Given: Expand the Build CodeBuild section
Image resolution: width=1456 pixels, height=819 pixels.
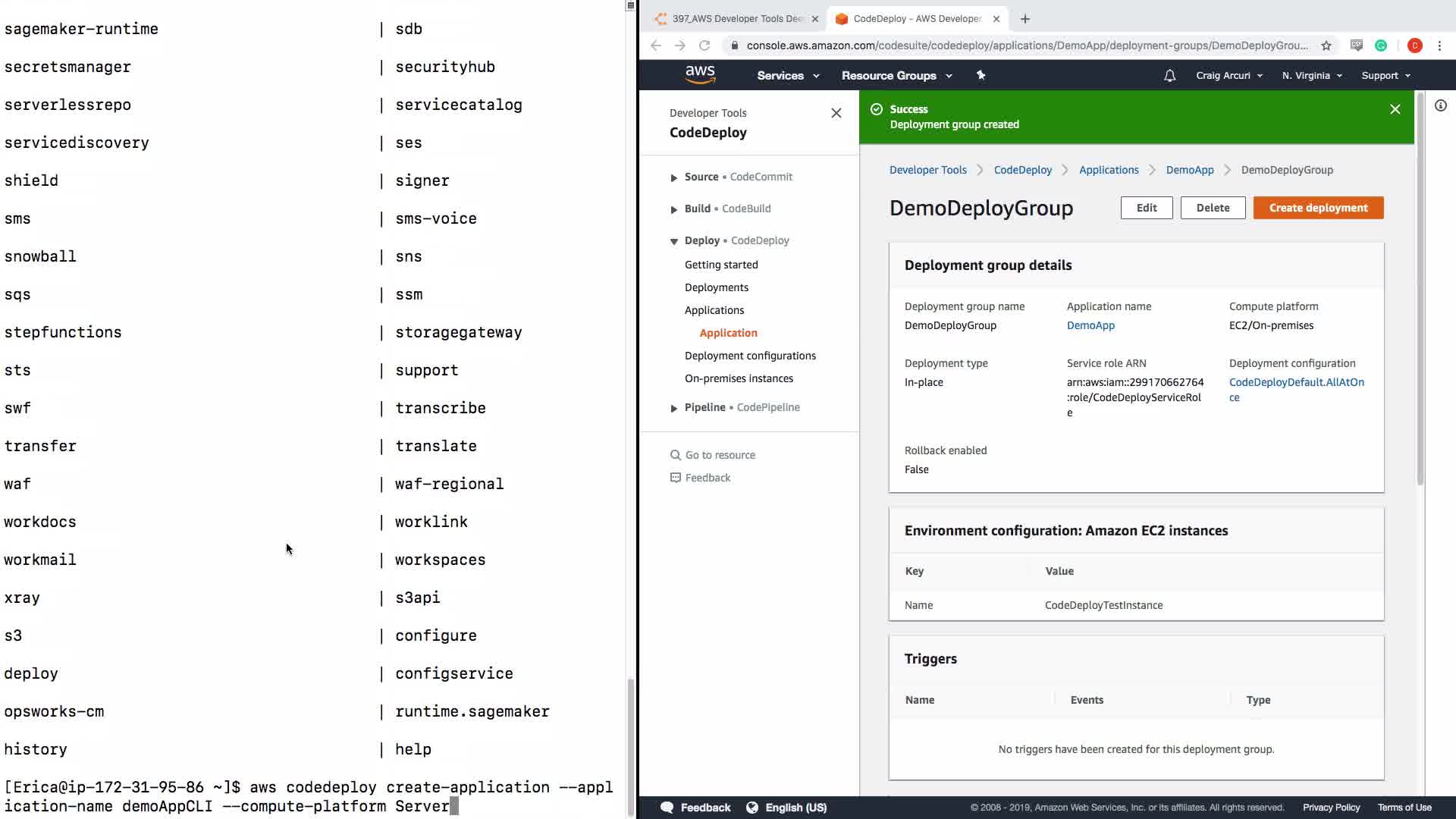Looking at the screenshot, I should pos(673,209).
